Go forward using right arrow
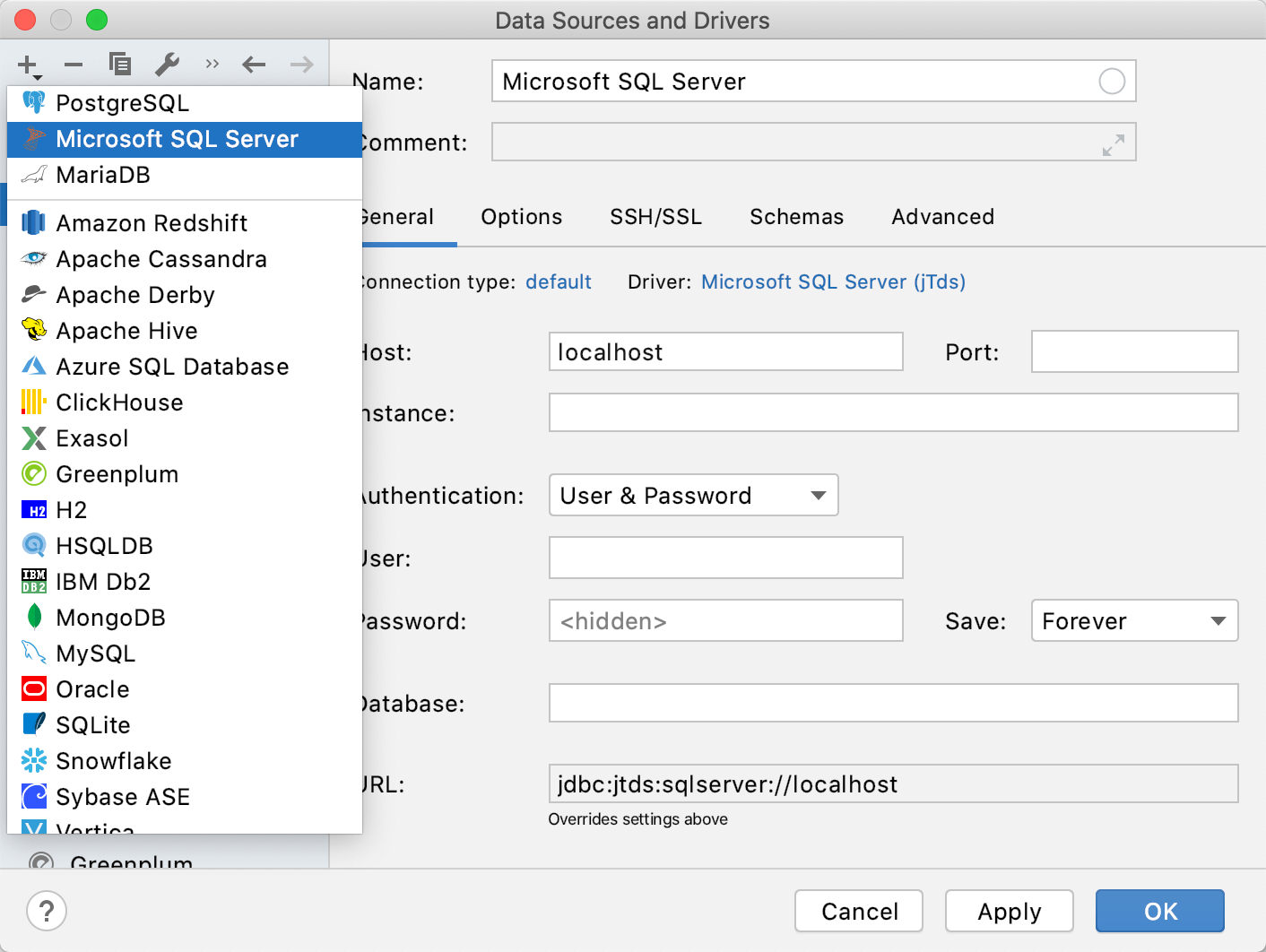1266x952 pixels. [302, 65]
